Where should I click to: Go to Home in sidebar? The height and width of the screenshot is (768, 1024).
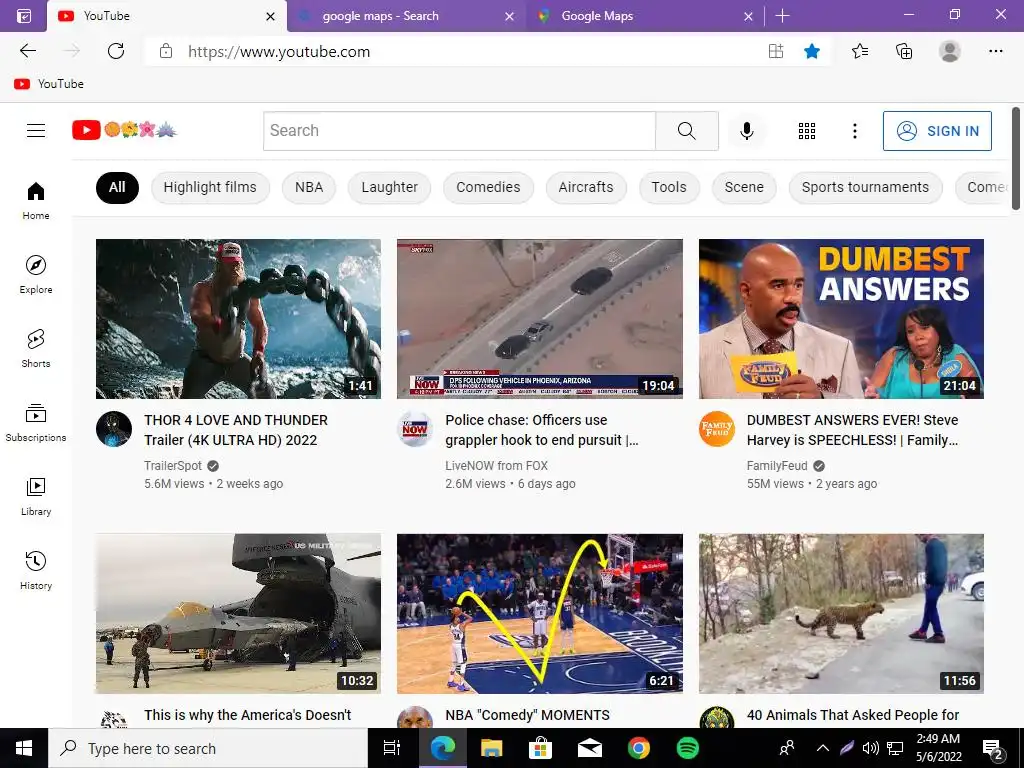(x=36, y=200)
